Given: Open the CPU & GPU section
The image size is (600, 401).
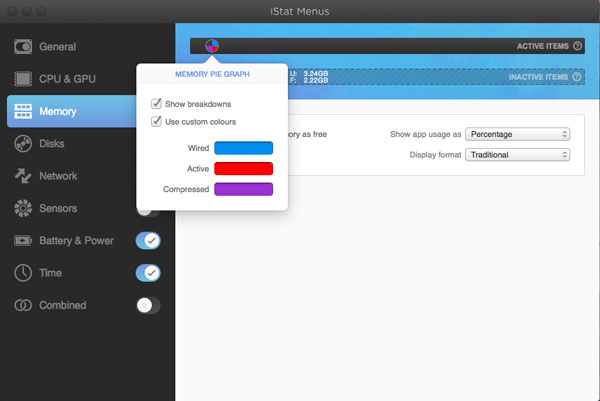Looking at the screenshot, I should coord(67,79).
